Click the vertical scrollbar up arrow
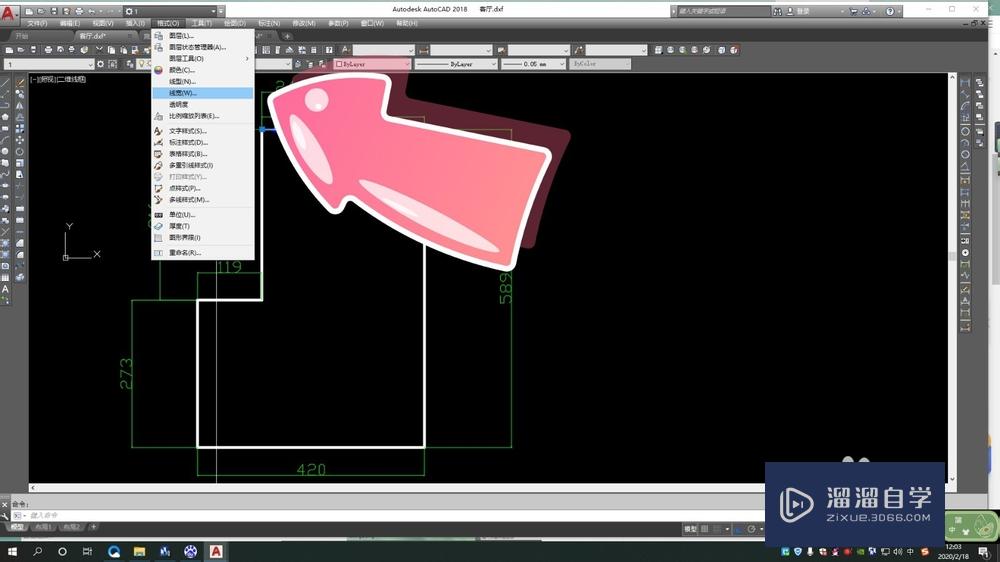1000x562 pixels. pos(952,77)
